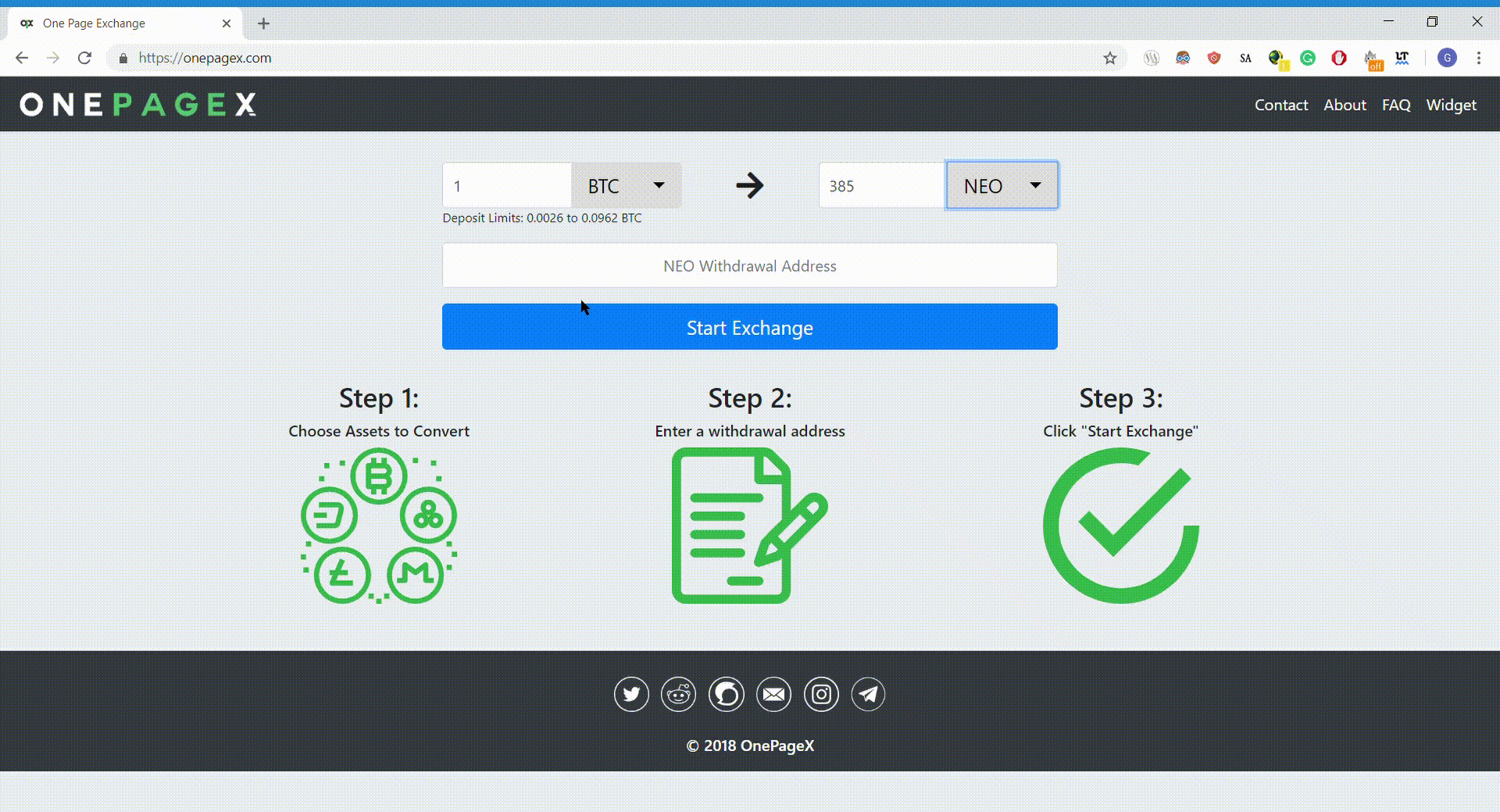Screen dimensions: 1500x812
Task: Open the Contact page
Action: tap(1281, 105)
